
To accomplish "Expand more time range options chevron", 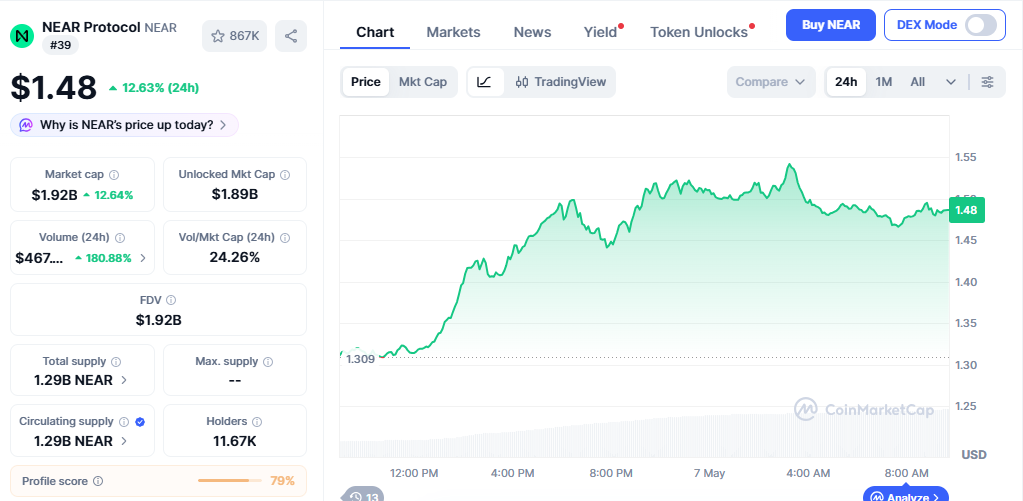I will point(951,82).
